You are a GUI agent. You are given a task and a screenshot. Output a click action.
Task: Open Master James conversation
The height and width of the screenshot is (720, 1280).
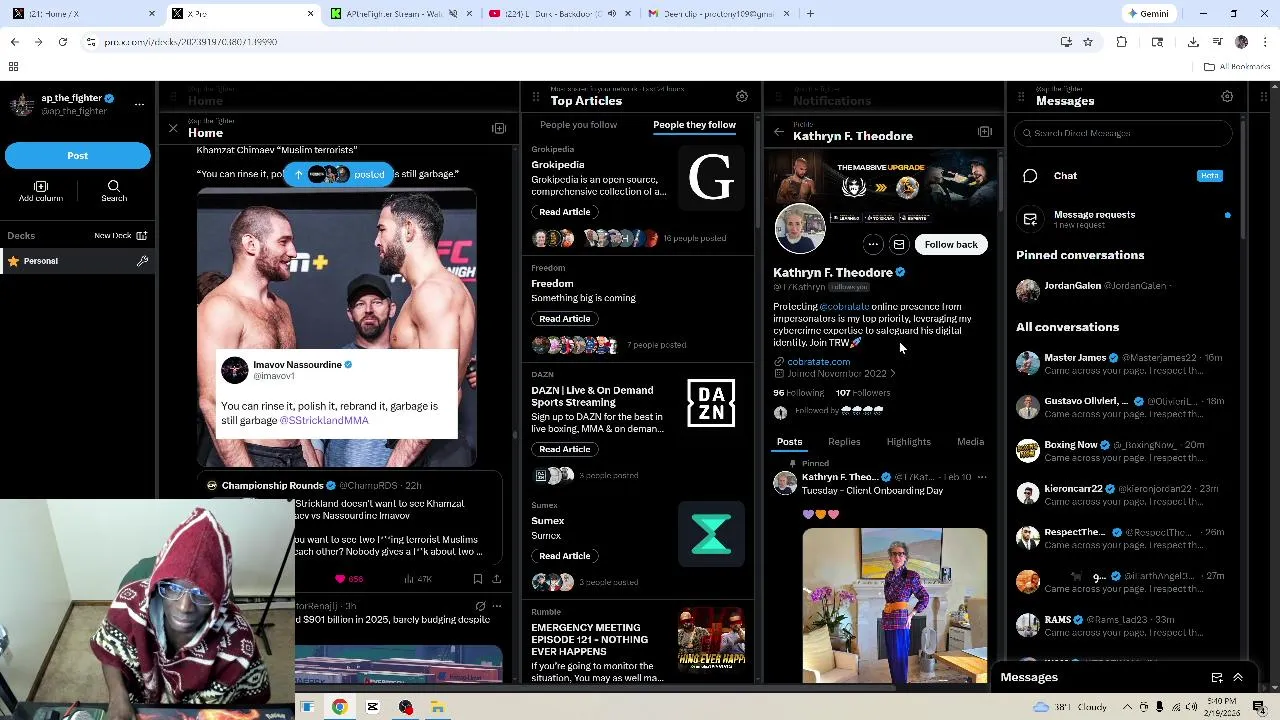1124,363
